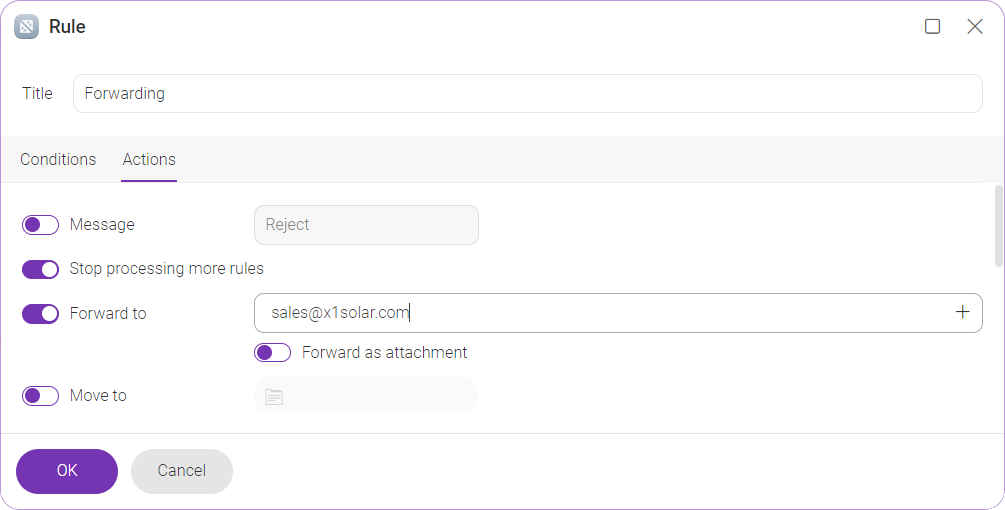The image size is (1005, 510).
Task: Cancel the rule dialog
Action: 181,471
